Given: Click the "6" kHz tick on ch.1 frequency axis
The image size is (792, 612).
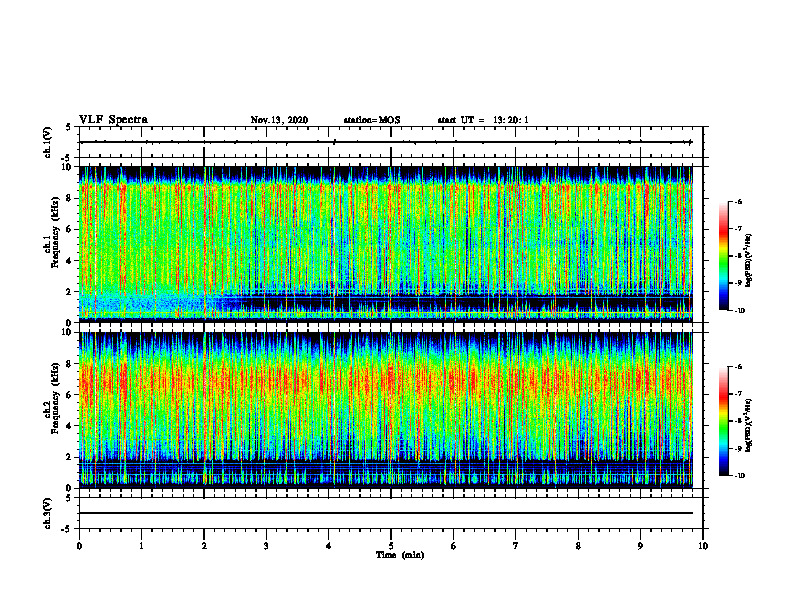Looking at the screenshot, I should point(70,230).
